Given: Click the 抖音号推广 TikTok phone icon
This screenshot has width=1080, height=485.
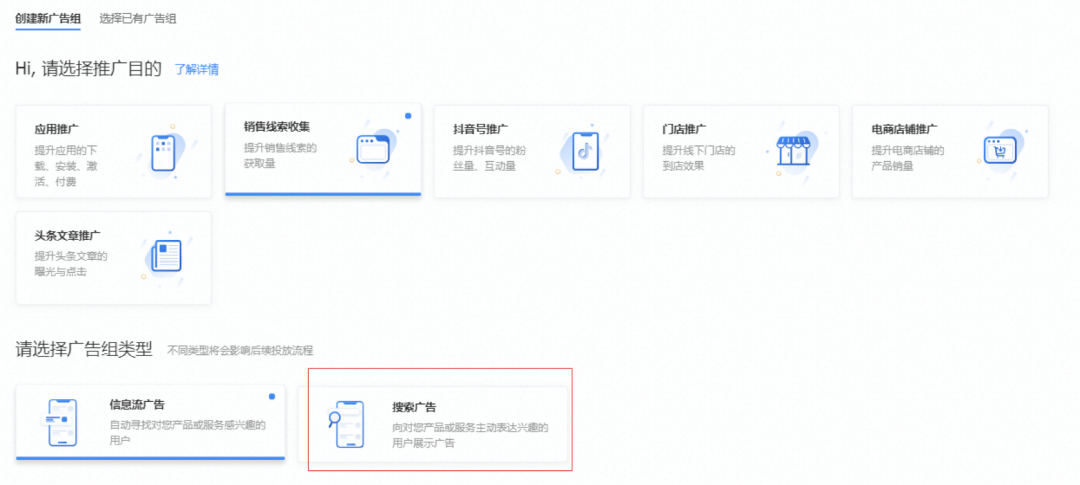Looking at the screenshot, I should pos(584,151).
